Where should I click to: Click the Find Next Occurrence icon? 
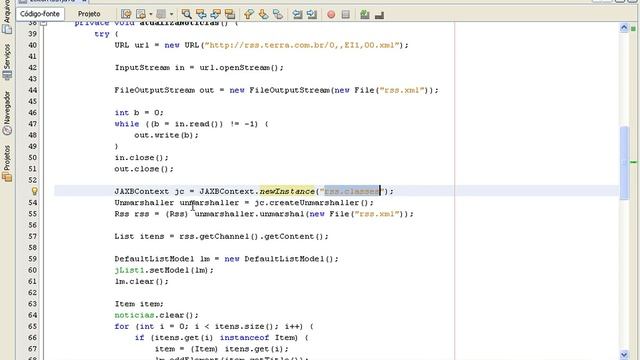(x=216, y=14)
